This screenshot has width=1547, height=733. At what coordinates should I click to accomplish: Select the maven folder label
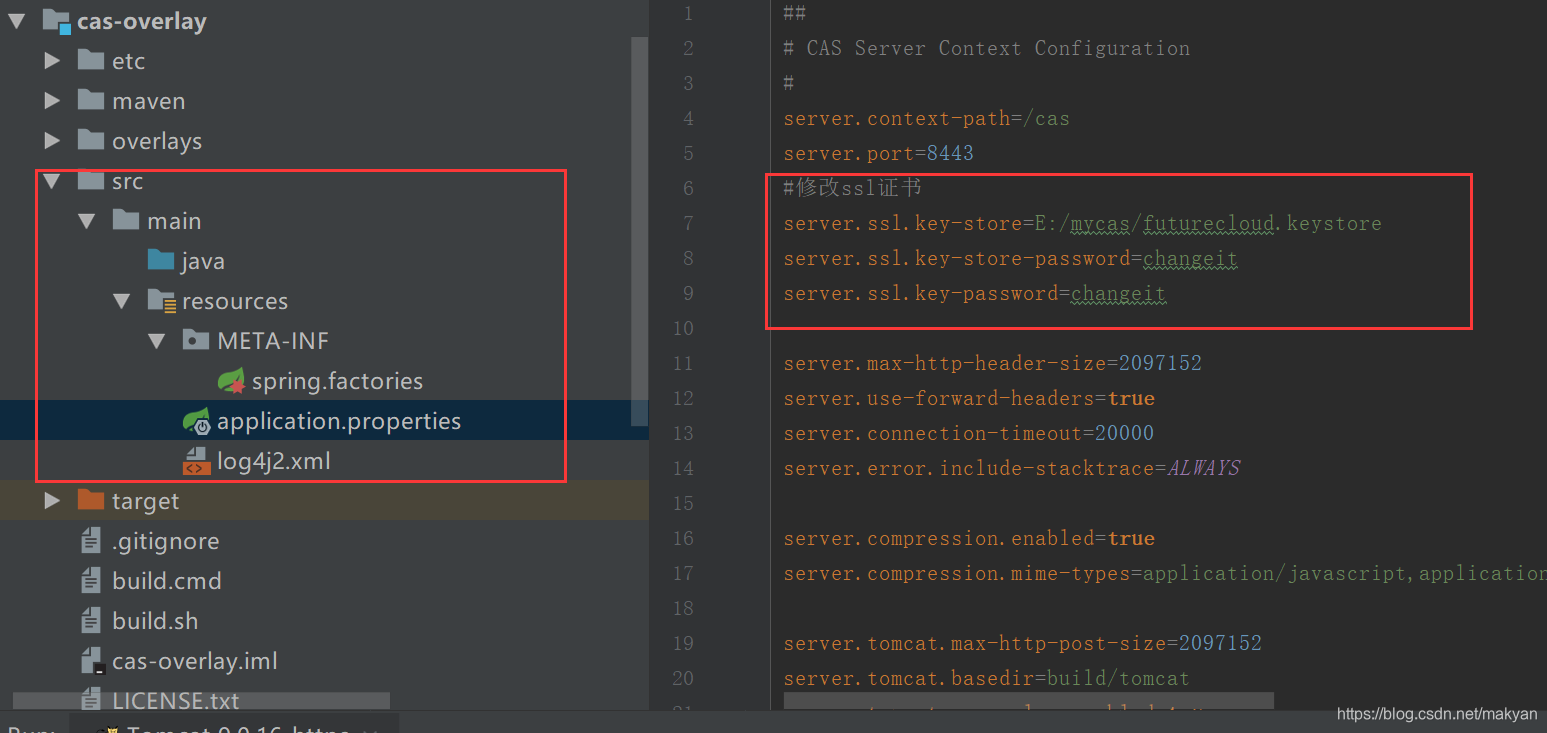click(148, 101)
